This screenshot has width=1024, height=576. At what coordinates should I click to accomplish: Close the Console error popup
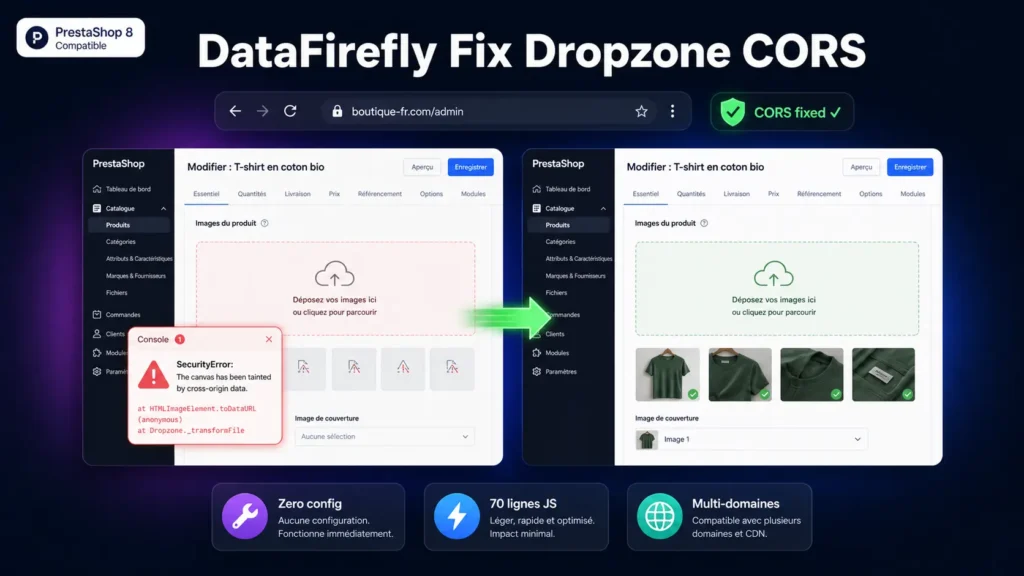coord(269,339)
